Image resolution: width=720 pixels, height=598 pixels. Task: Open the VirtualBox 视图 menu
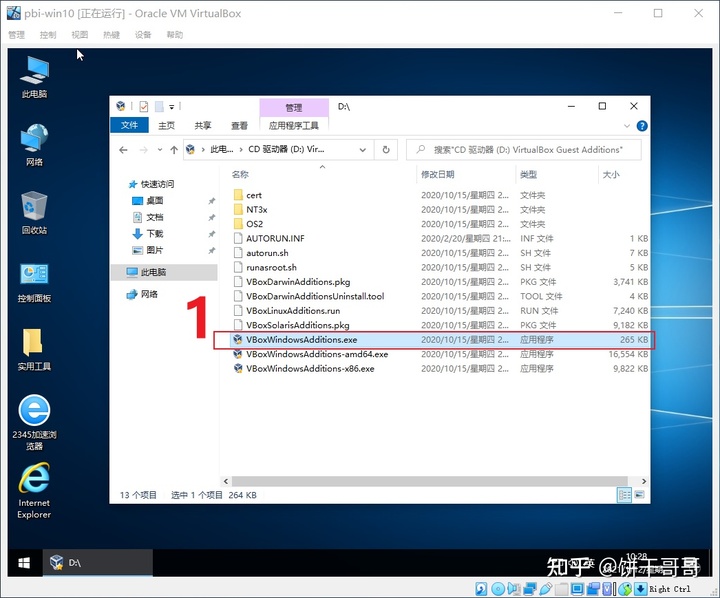[x=79, y=34]
